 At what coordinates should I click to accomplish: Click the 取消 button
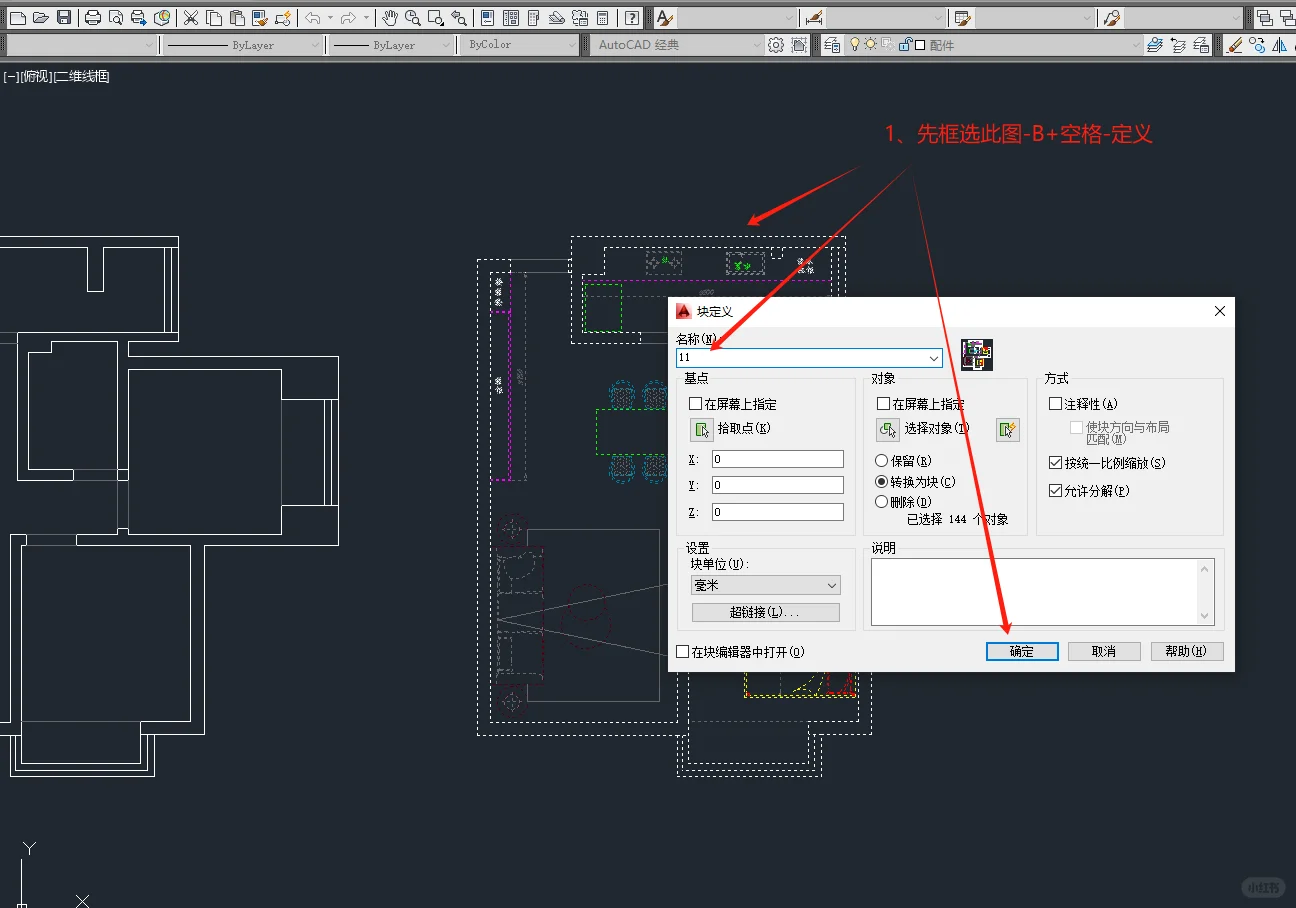[x=1104, y=651]
